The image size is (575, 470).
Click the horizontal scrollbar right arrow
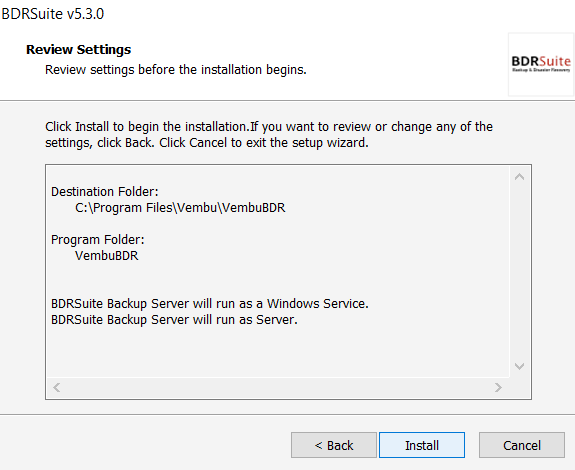498,387
